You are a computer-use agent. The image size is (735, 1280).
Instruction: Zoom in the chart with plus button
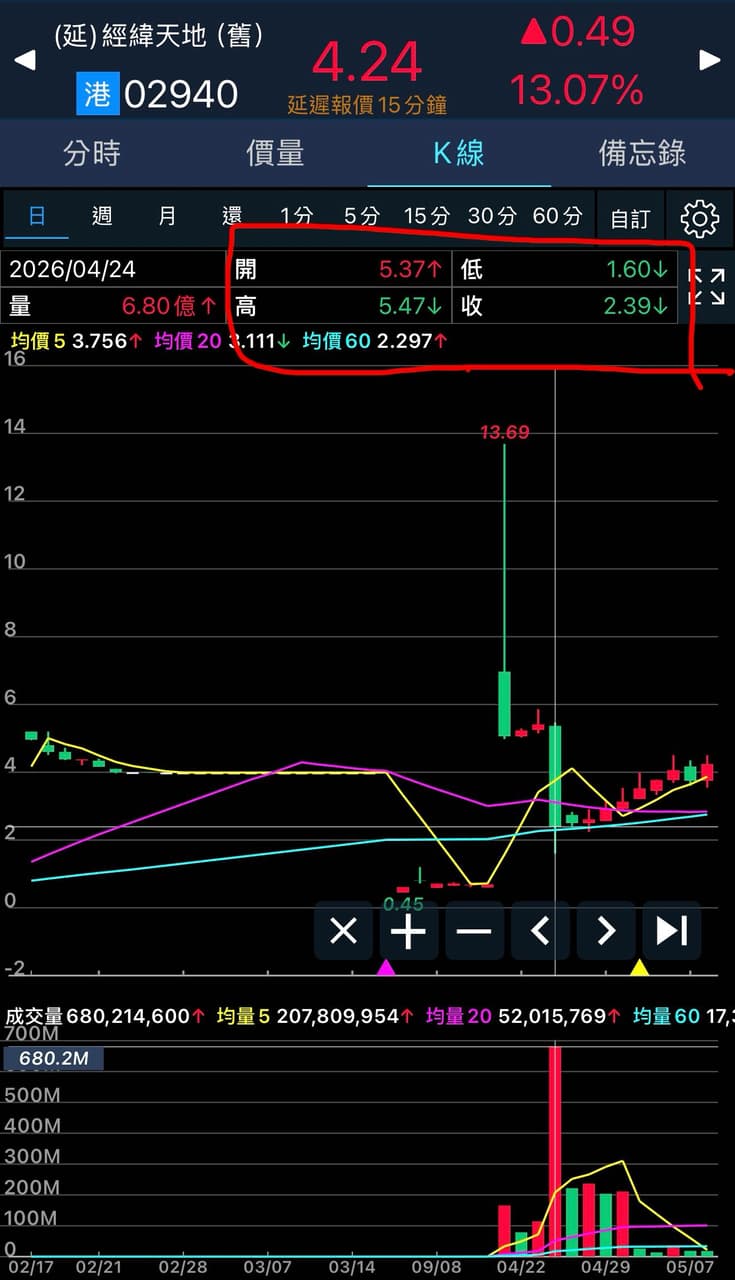click(x=408, y=931)
